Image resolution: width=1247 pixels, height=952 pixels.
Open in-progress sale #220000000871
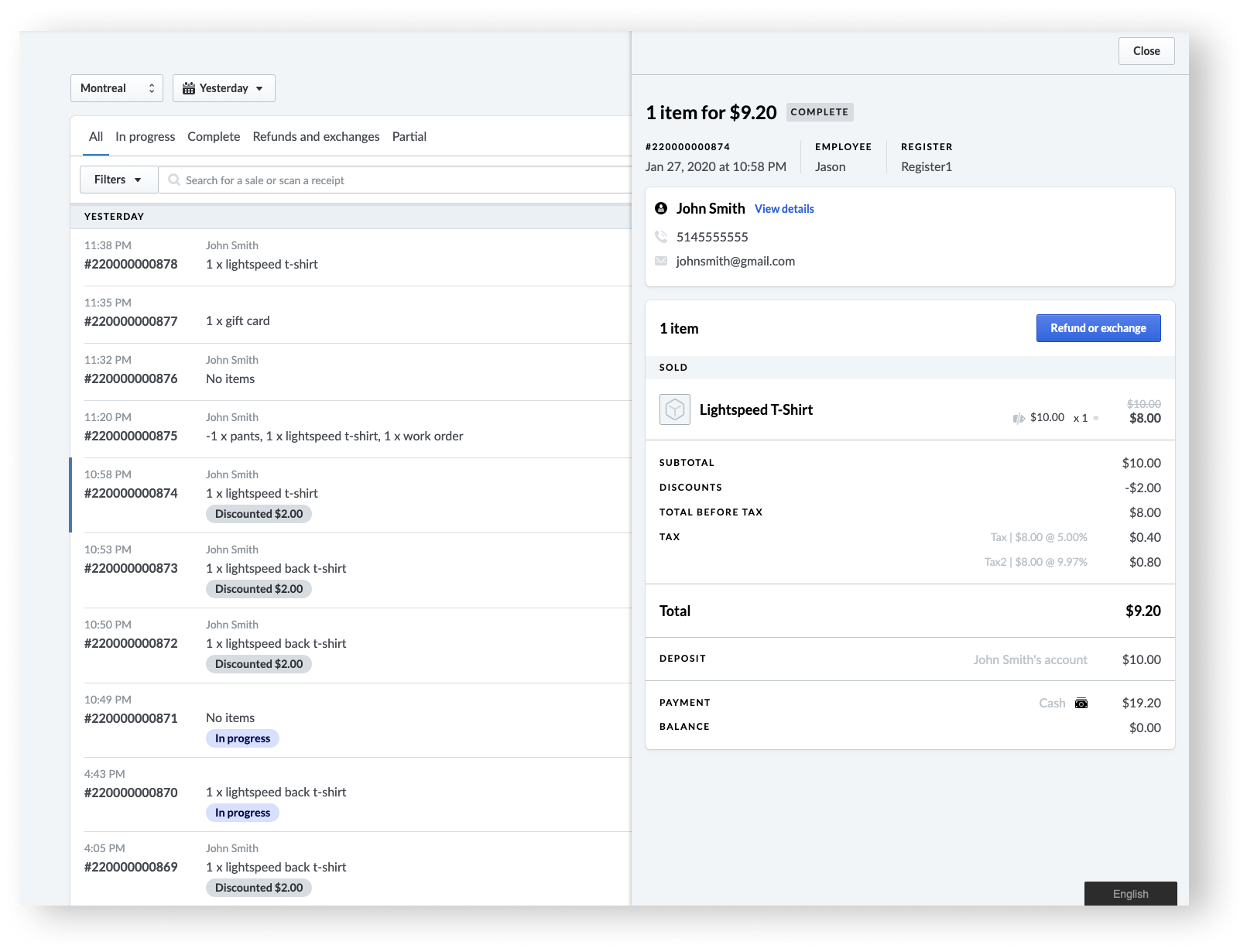(x=351, y=720)
